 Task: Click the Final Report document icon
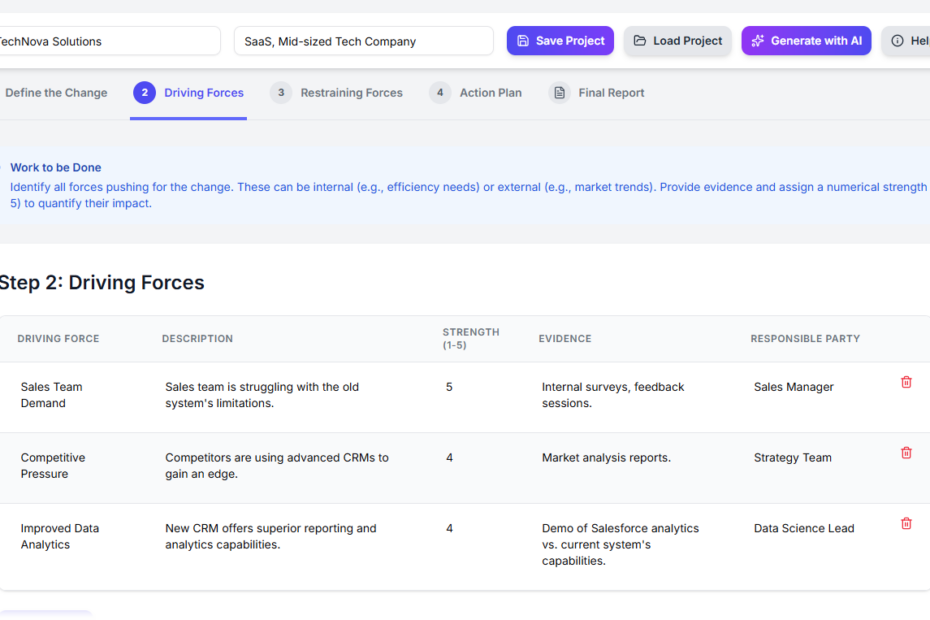pyautogui.click(x=560, y=93)
